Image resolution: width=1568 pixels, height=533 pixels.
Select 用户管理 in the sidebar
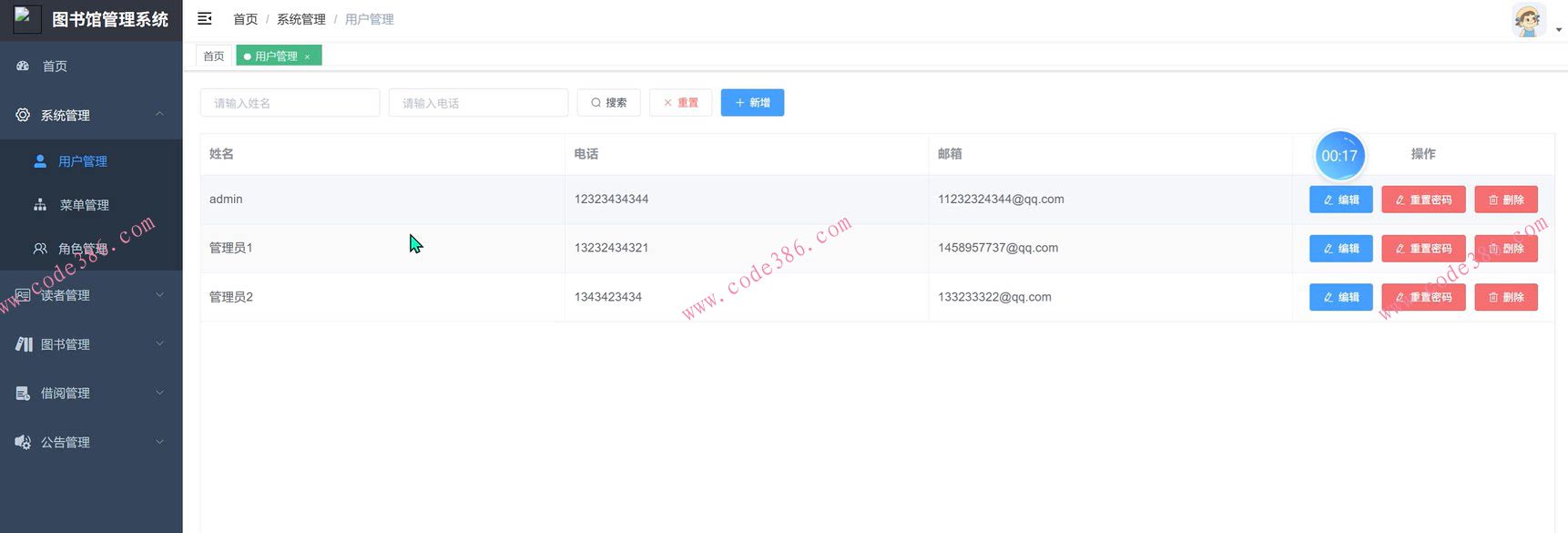(x=91, y=161)
